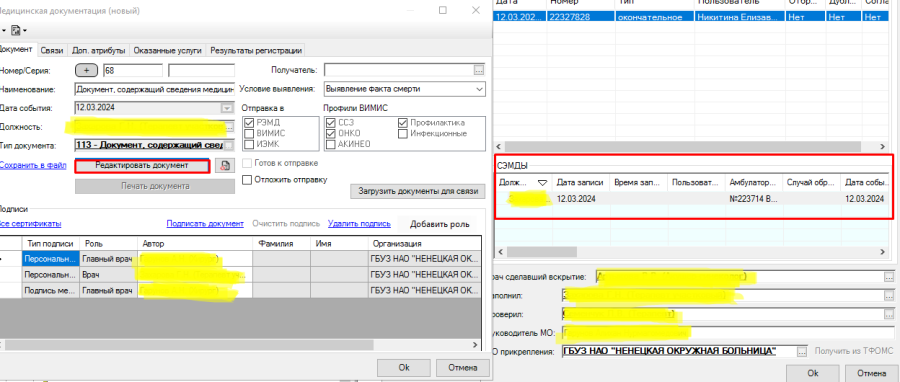The height and width of the screenshot is (382, 900).
Task: Open the Результаты регистрации tab
Action: tap(256, 50)
